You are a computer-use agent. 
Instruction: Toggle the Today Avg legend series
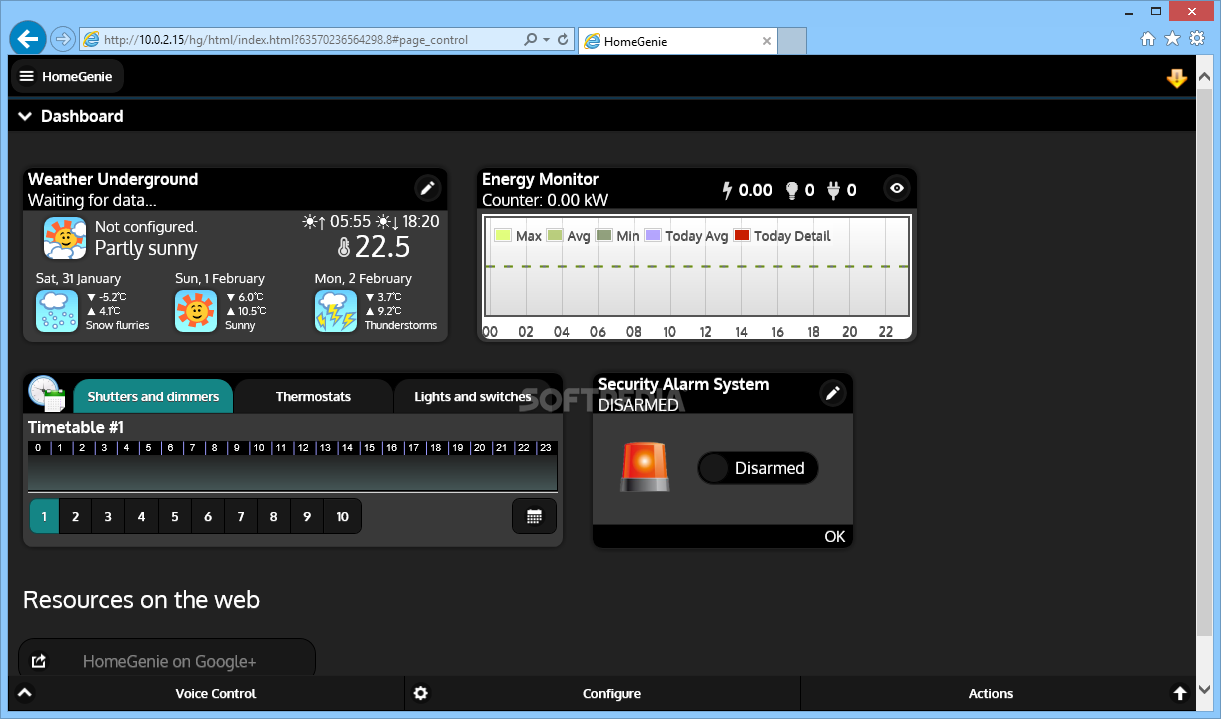tap(686, 236)
